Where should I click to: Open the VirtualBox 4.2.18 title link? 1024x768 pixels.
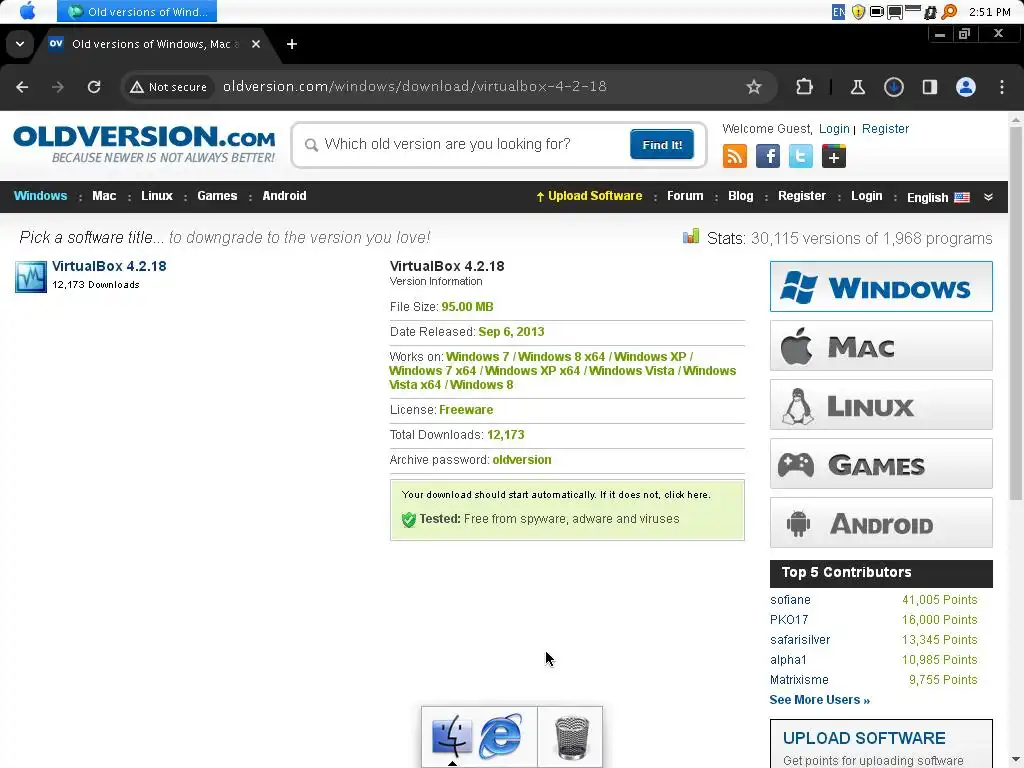tap(109, 266)
